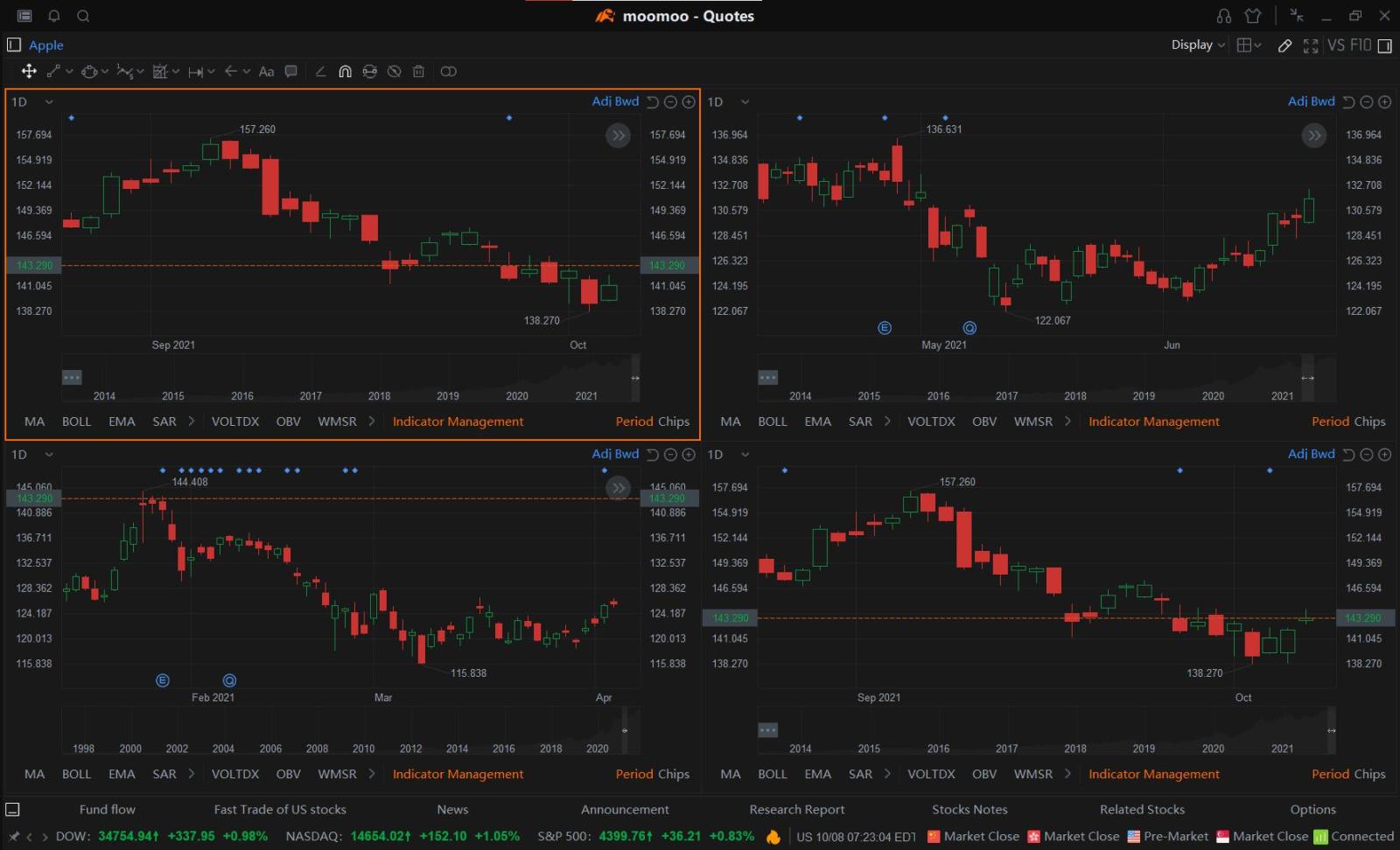Select the Aa text tool
This screenshot has width=1400, height=850.
pyautogui.click(x=266, y=72)
